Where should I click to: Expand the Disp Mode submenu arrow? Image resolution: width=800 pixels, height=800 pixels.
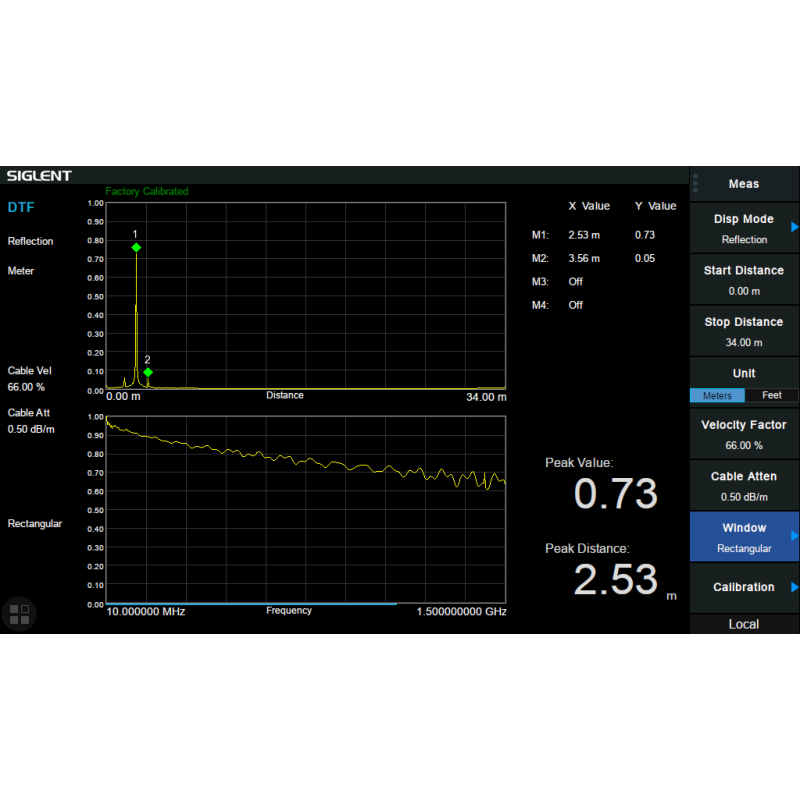coord(794,227)
